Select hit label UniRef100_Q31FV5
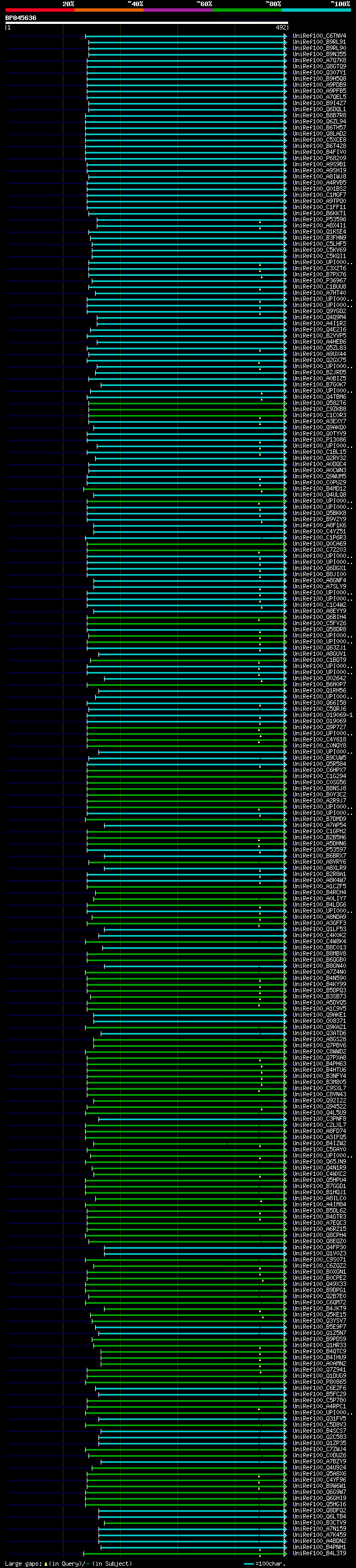The height and width of the screenshot is (1568, 356). coord(319,1419)
